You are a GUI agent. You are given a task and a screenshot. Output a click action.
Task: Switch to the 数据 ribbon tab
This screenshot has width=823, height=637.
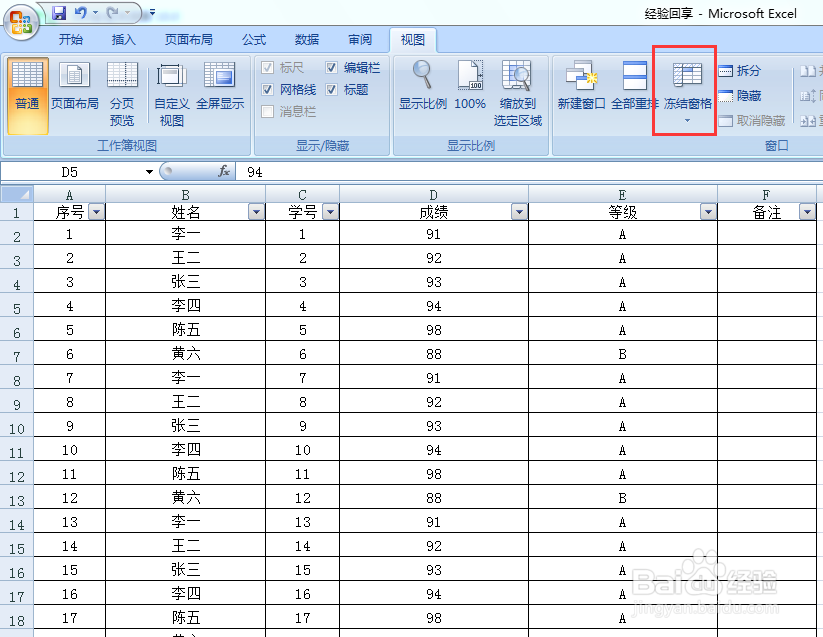tap(306, 40)
